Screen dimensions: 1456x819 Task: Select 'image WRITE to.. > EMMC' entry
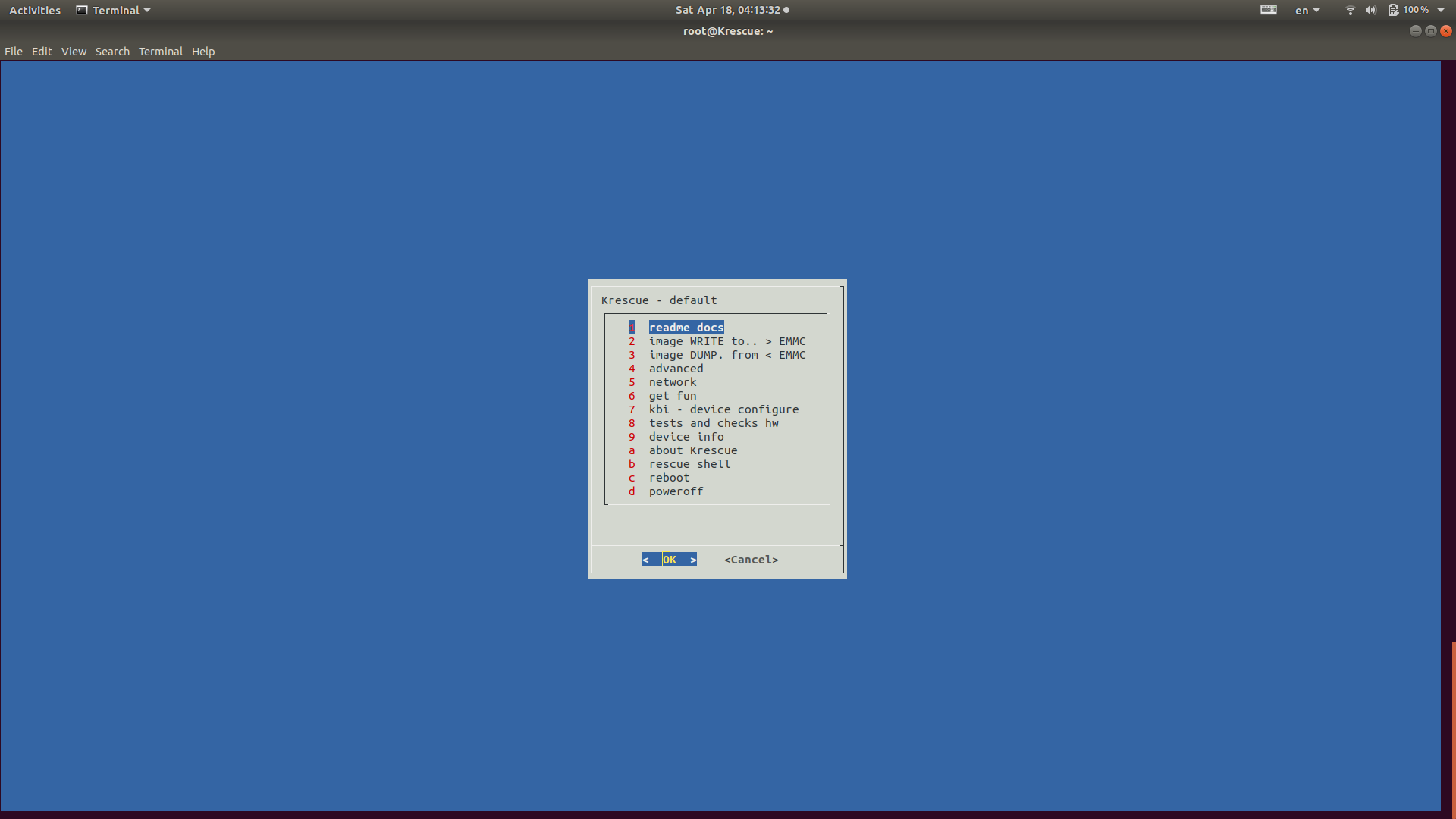tap(726, 341)
